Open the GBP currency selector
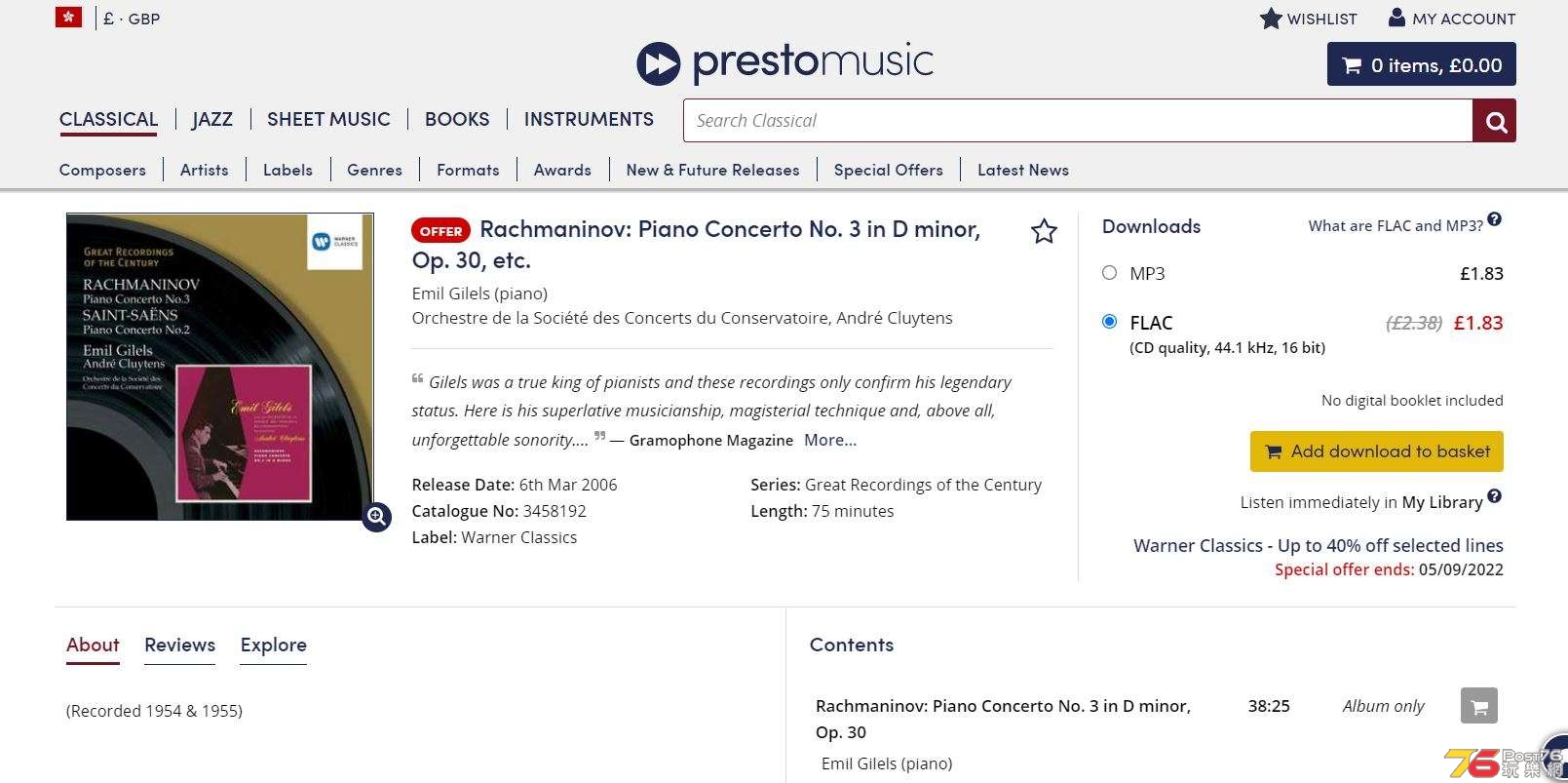 coord(131,19)
